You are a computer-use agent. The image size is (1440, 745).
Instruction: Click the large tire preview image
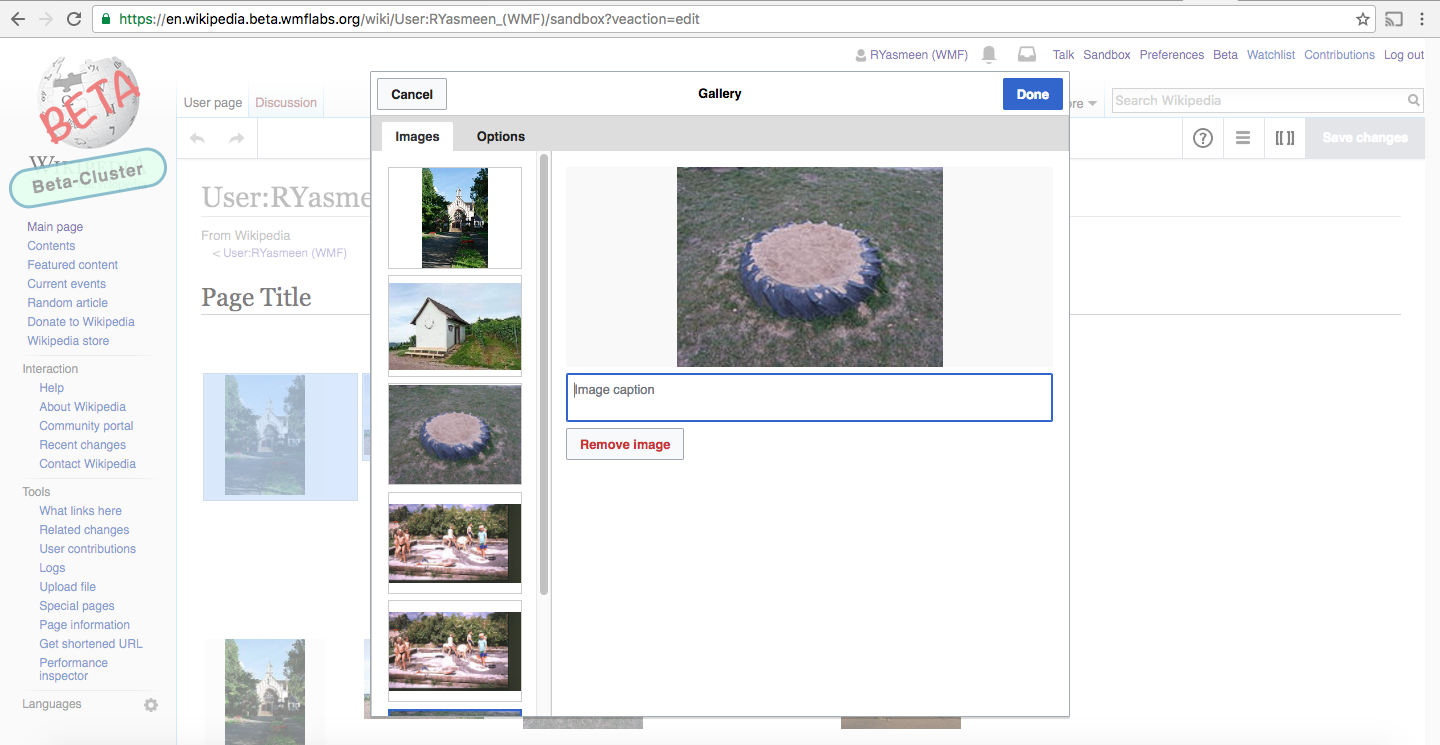point(810,267)
